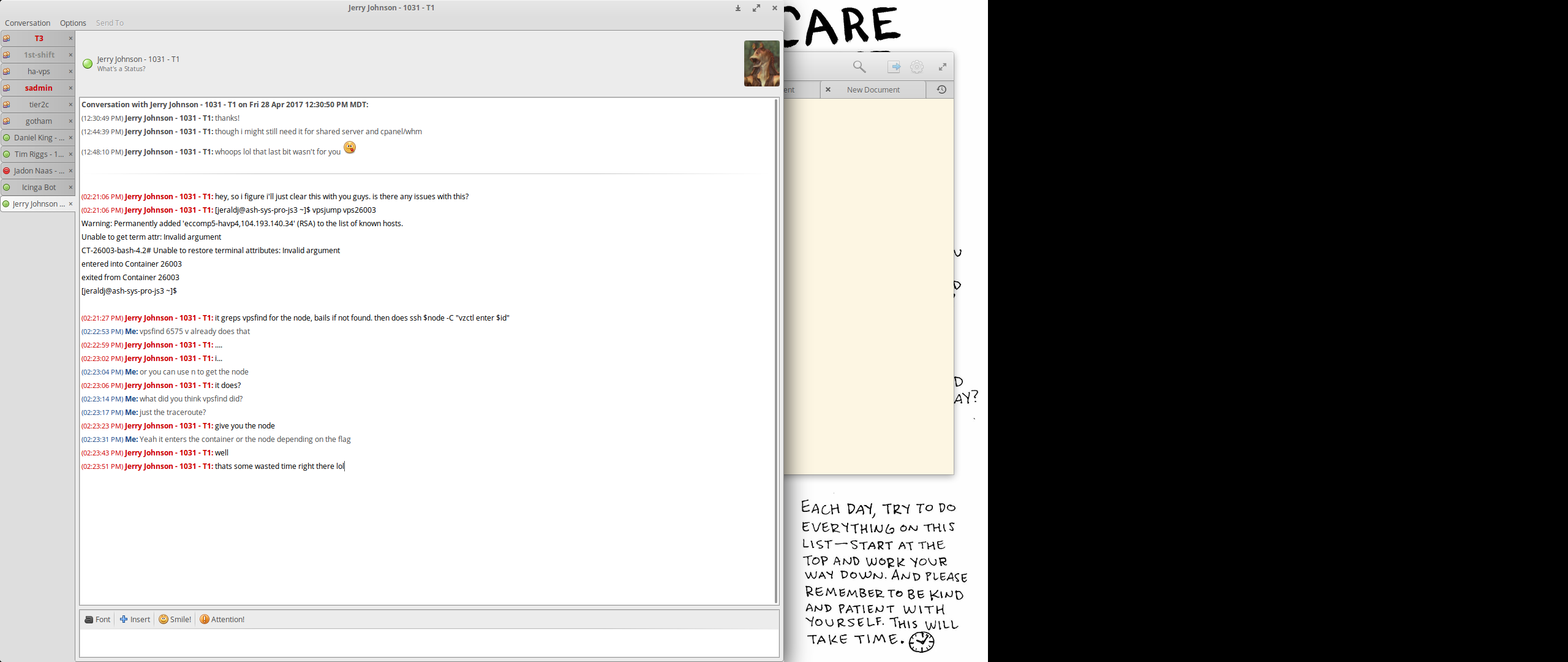Close the New Document tab
The width and height of the screenshot is (1568, 662).
(x=828, y=89)
